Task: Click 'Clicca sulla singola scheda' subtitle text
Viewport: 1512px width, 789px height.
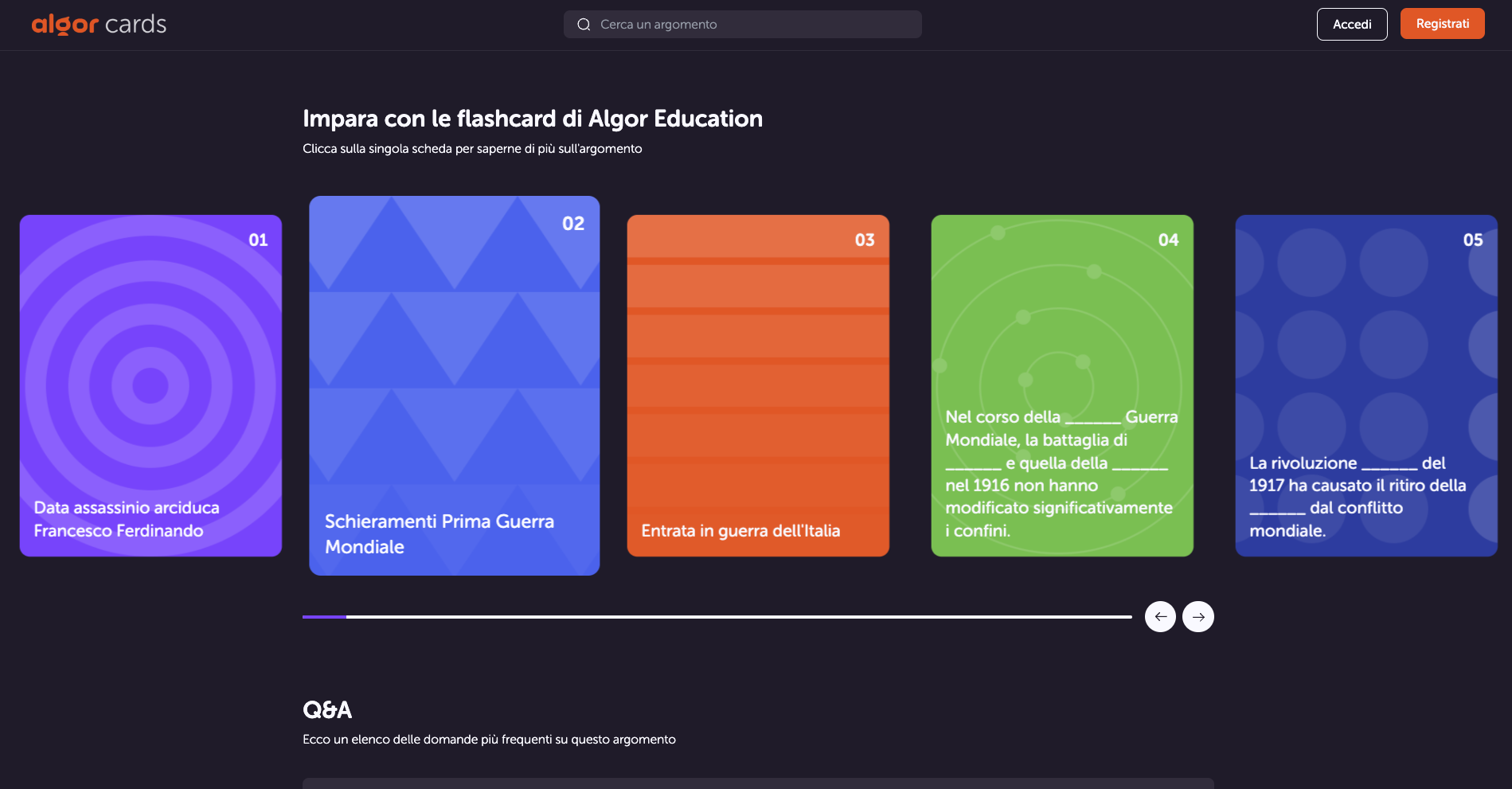Action: click(472, 149)
